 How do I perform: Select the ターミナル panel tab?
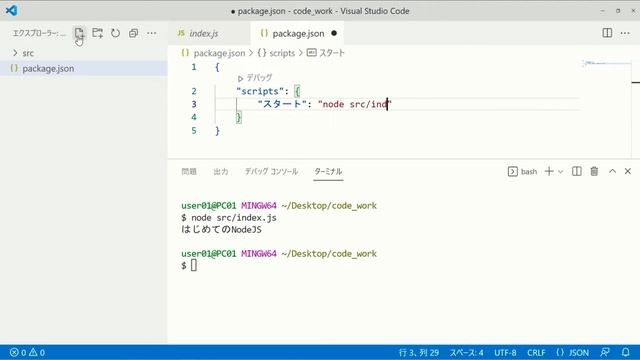coord(328,171)
